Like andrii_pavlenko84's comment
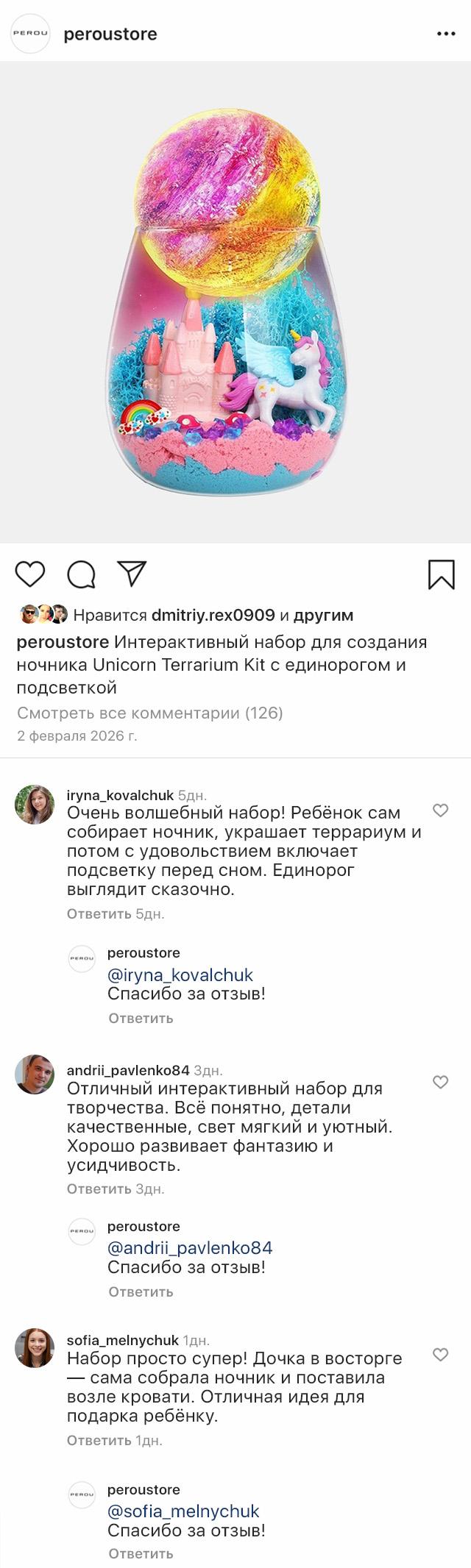This screenshot has width=471, height=1568. tap(440, 1082)
